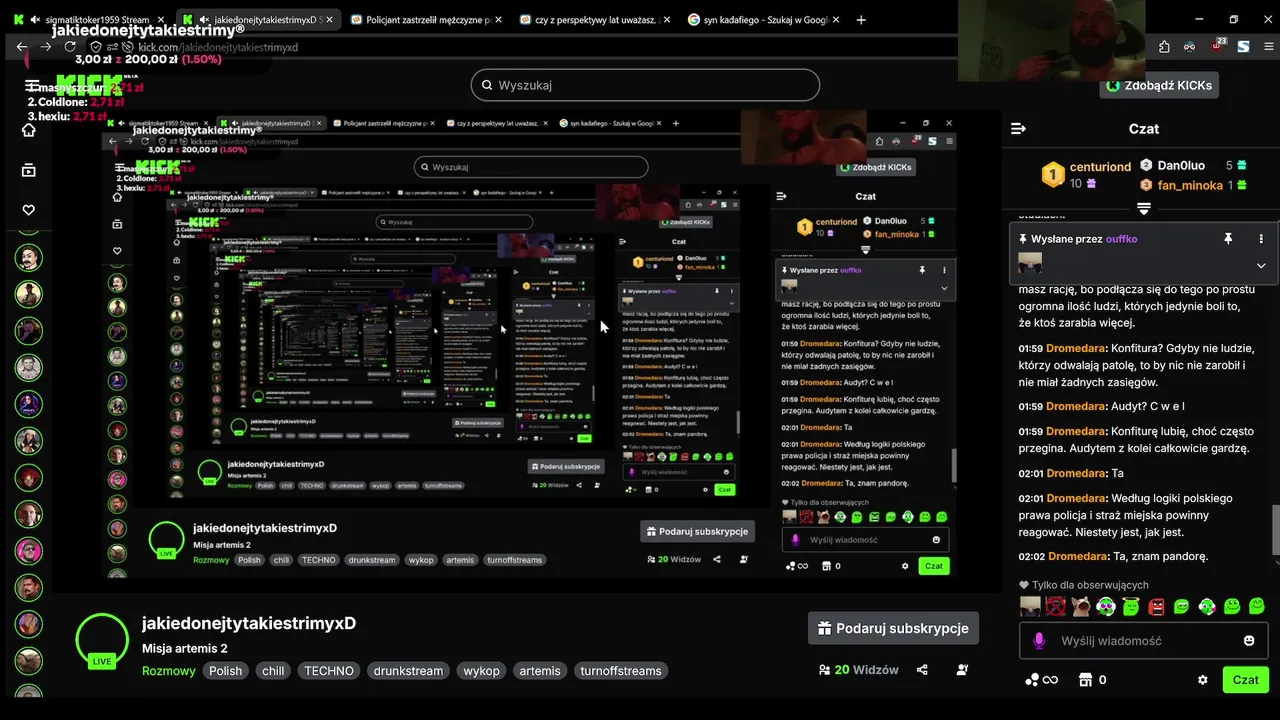Click ouffko username in pinned message

(x=1121, y=239)
